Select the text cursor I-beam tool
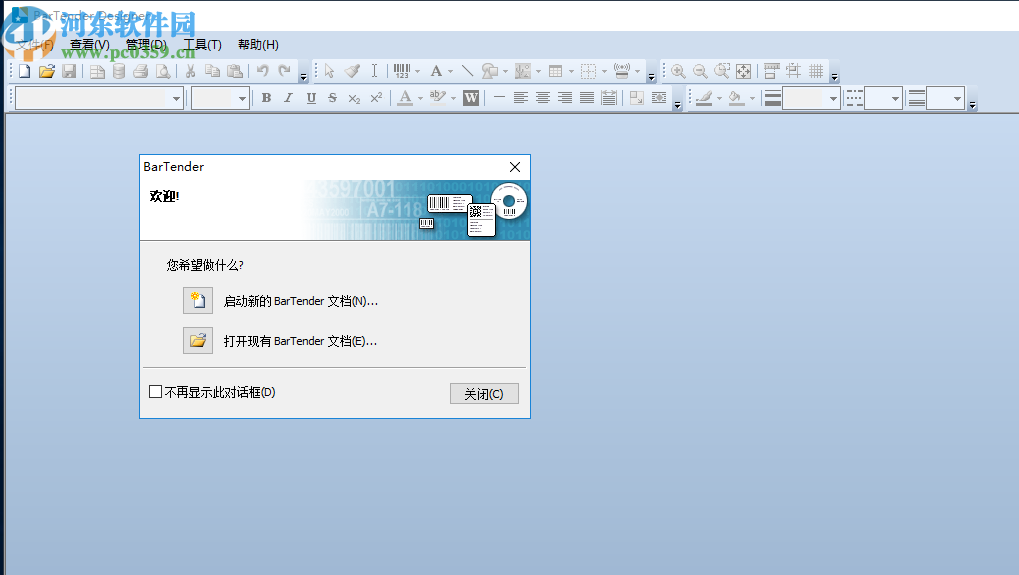This screenshot has height=575, width=1019. (374, 71)
